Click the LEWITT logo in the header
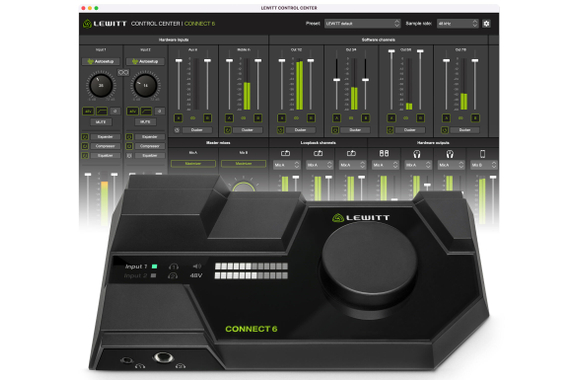The height and width of the screenshot is (380, 576). tap(105, 24)
